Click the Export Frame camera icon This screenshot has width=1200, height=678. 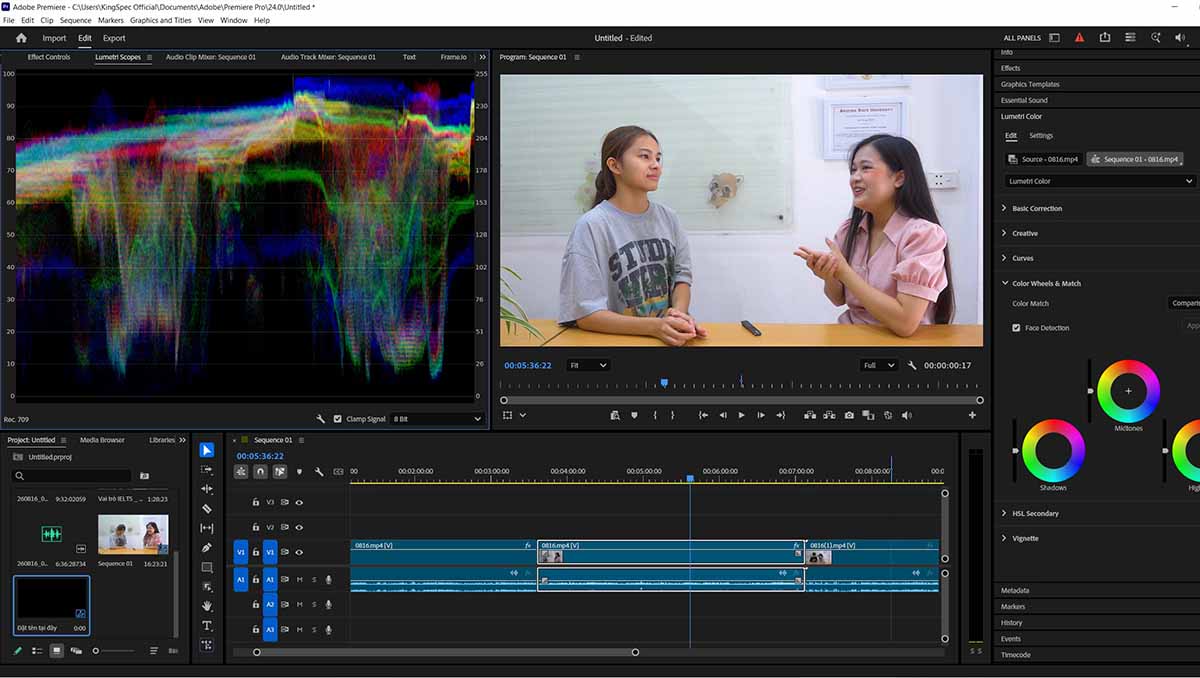tap(849, 415)
